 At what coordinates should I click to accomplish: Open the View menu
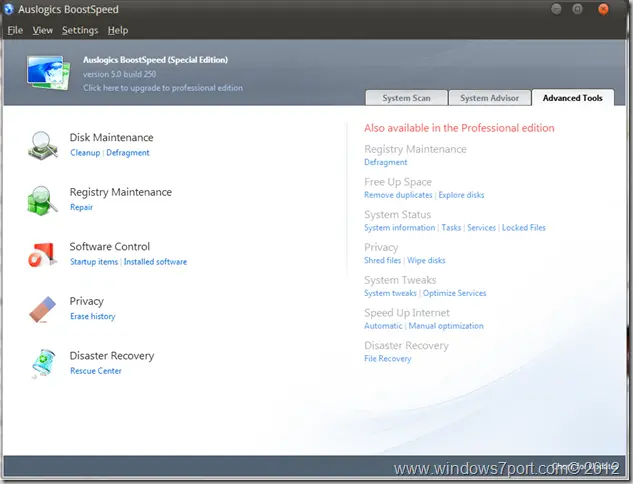[42, 30]
